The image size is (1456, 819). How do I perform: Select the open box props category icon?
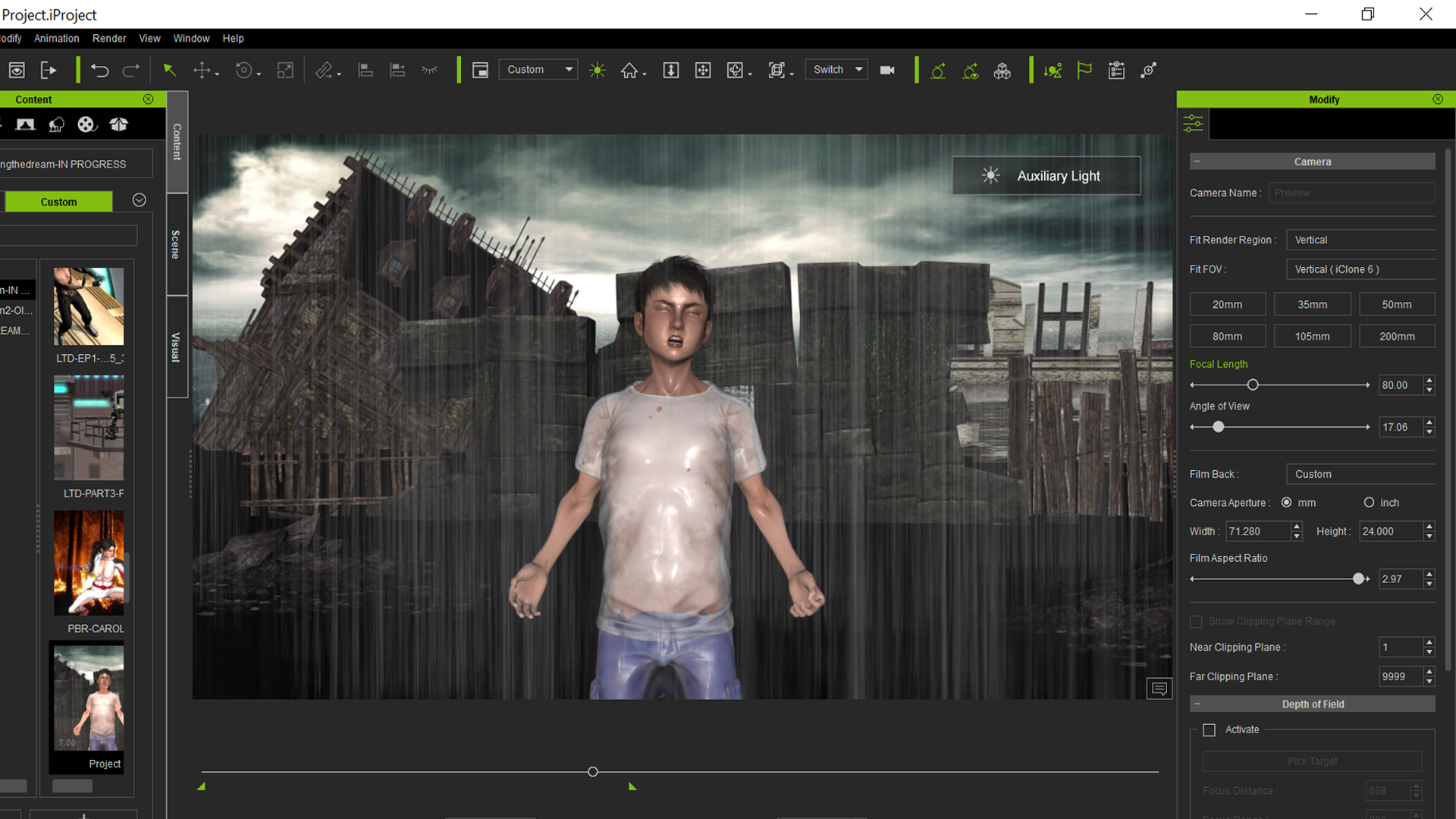[119, 124]
